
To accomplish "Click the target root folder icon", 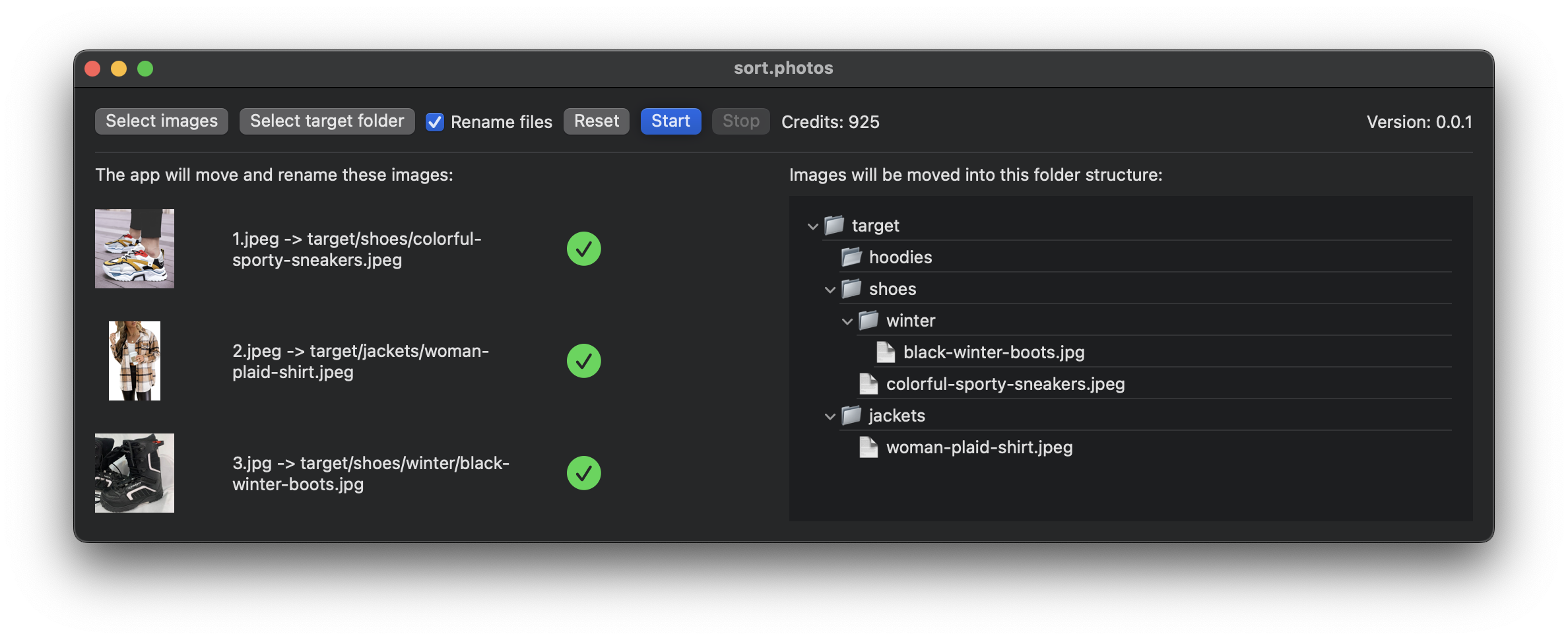I will click(x=834, y=226).
